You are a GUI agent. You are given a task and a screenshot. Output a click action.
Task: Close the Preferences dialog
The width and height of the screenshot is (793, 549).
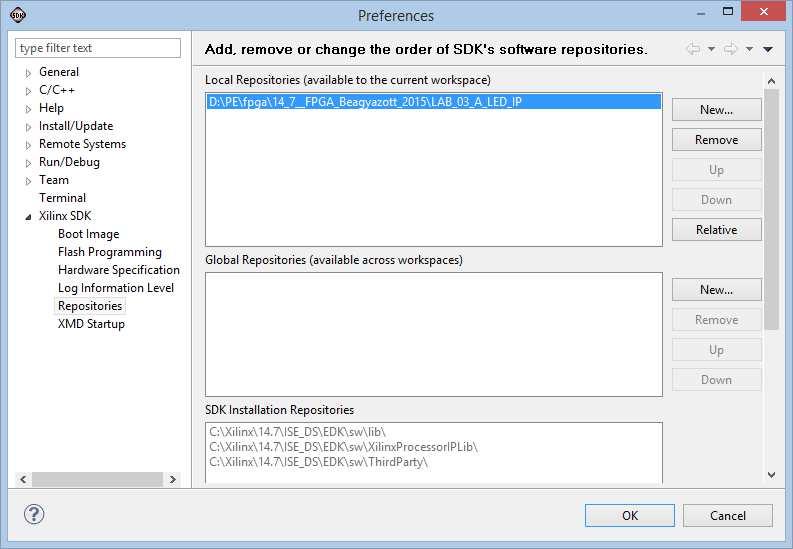click(x=763, y=11)
